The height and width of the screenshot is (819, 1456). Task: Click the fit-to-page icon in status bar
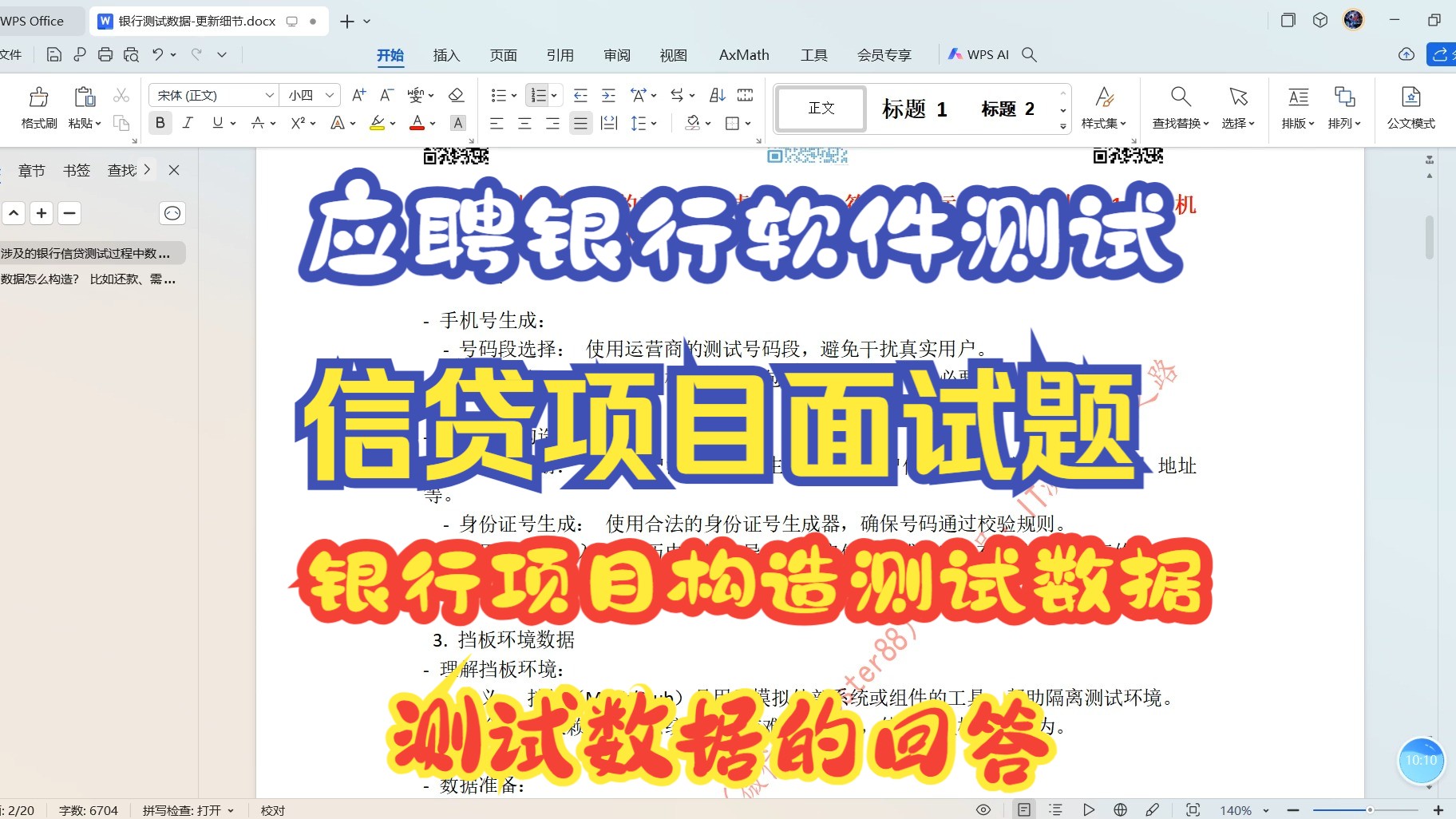pos(1193,809)
